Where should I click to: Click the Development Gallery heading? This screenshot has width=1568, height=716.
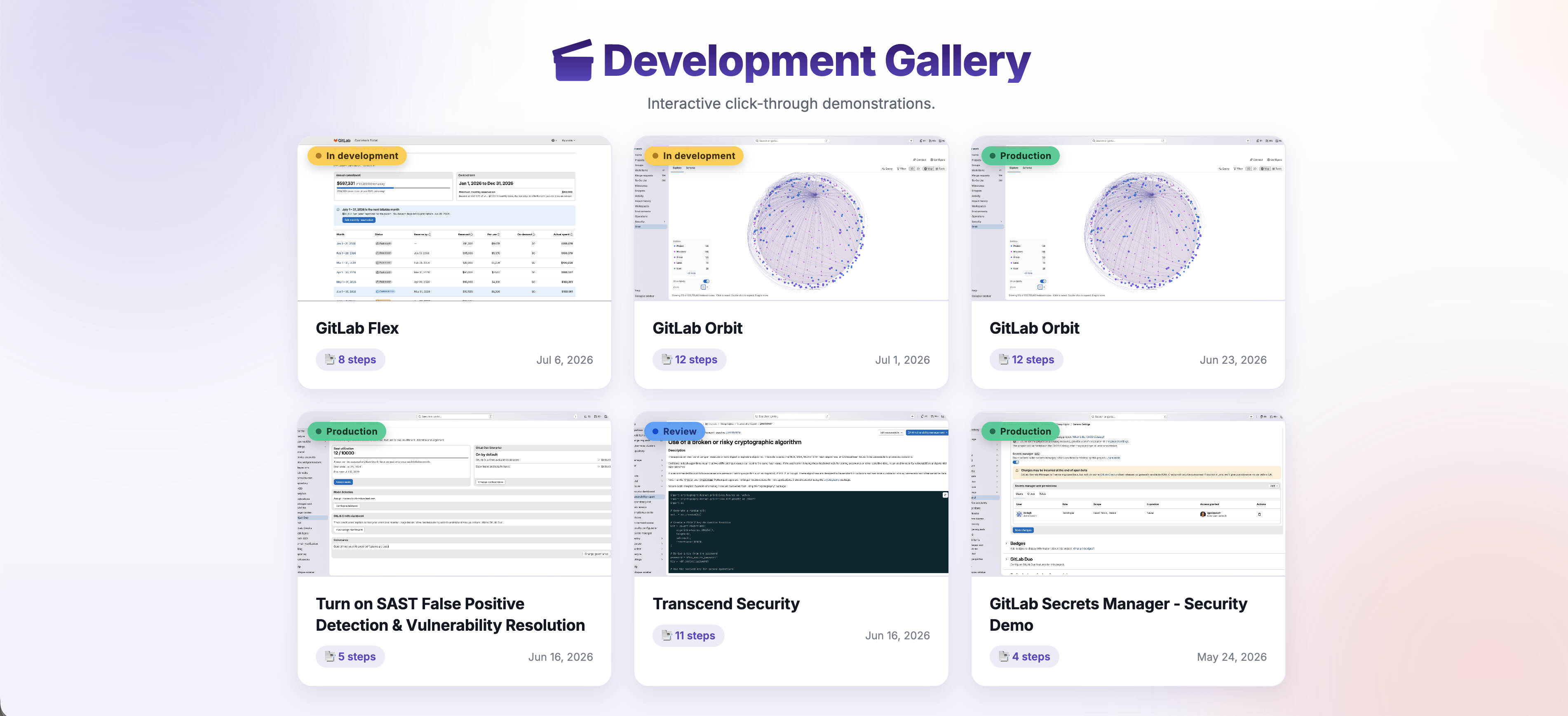[816, 61]
